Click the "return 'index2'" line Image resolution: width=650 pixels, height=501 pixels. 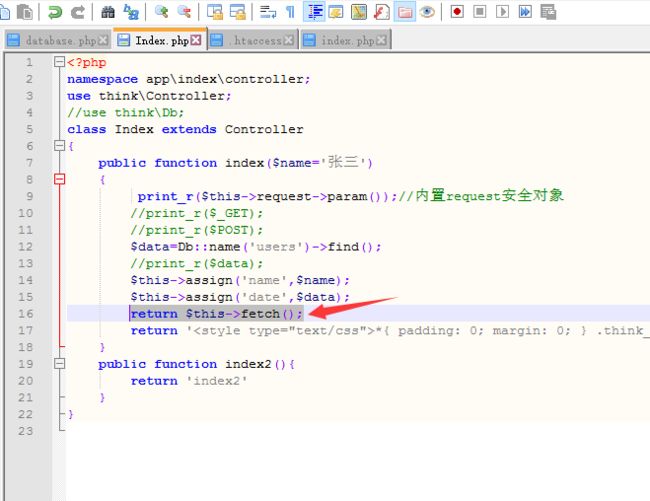[x=189, y=381]
